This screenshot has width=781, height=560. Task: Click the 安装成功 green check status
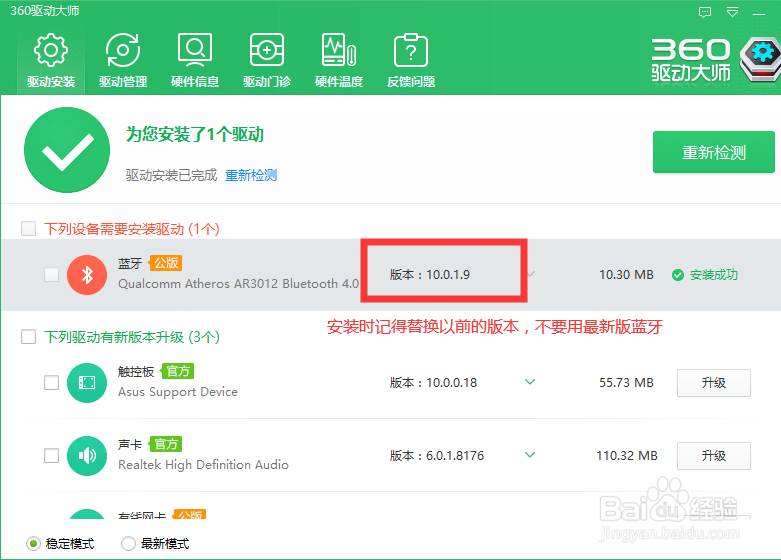pyautogui.click(x=704, y=275)
